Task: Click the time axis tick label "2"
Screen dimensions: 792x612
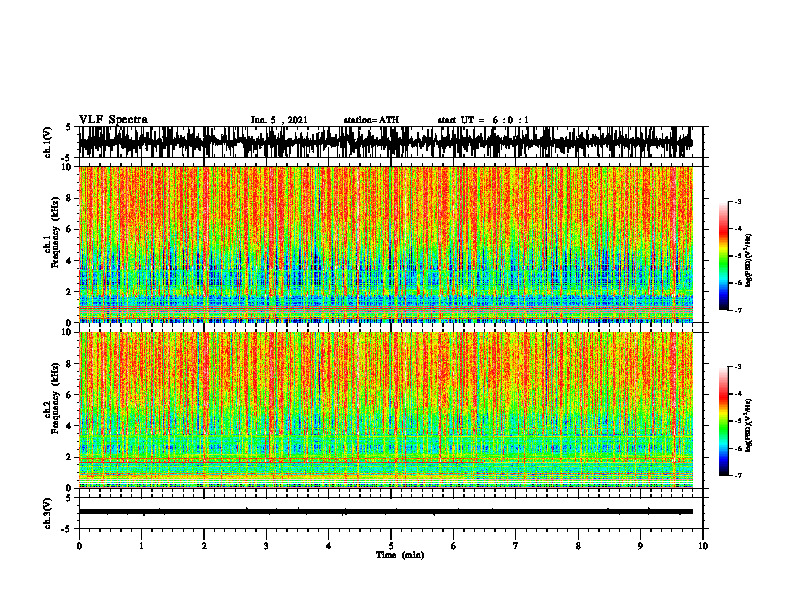Action: coord(204,545)
